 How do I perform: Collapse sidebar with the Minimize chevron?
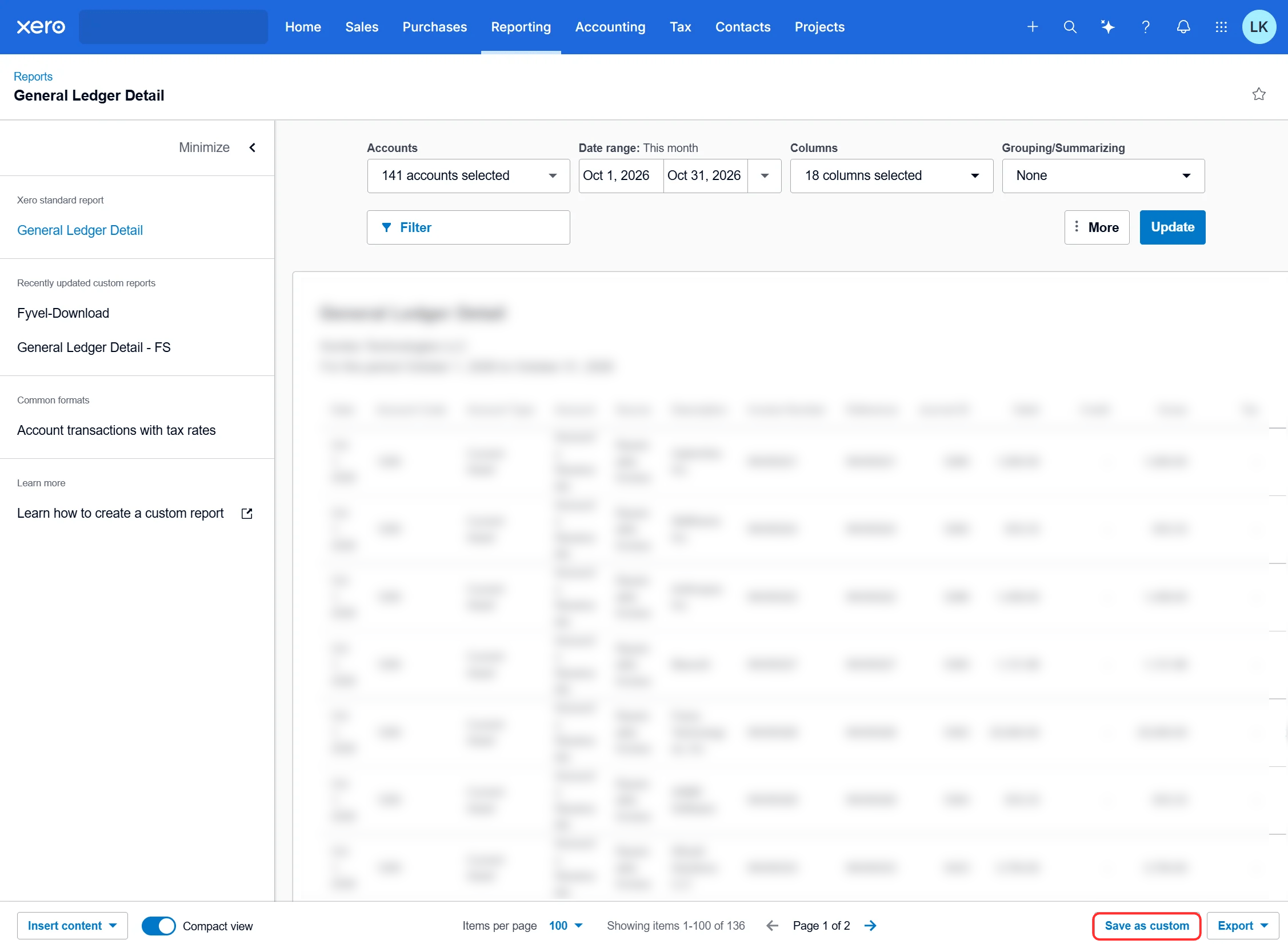(253, 147)
